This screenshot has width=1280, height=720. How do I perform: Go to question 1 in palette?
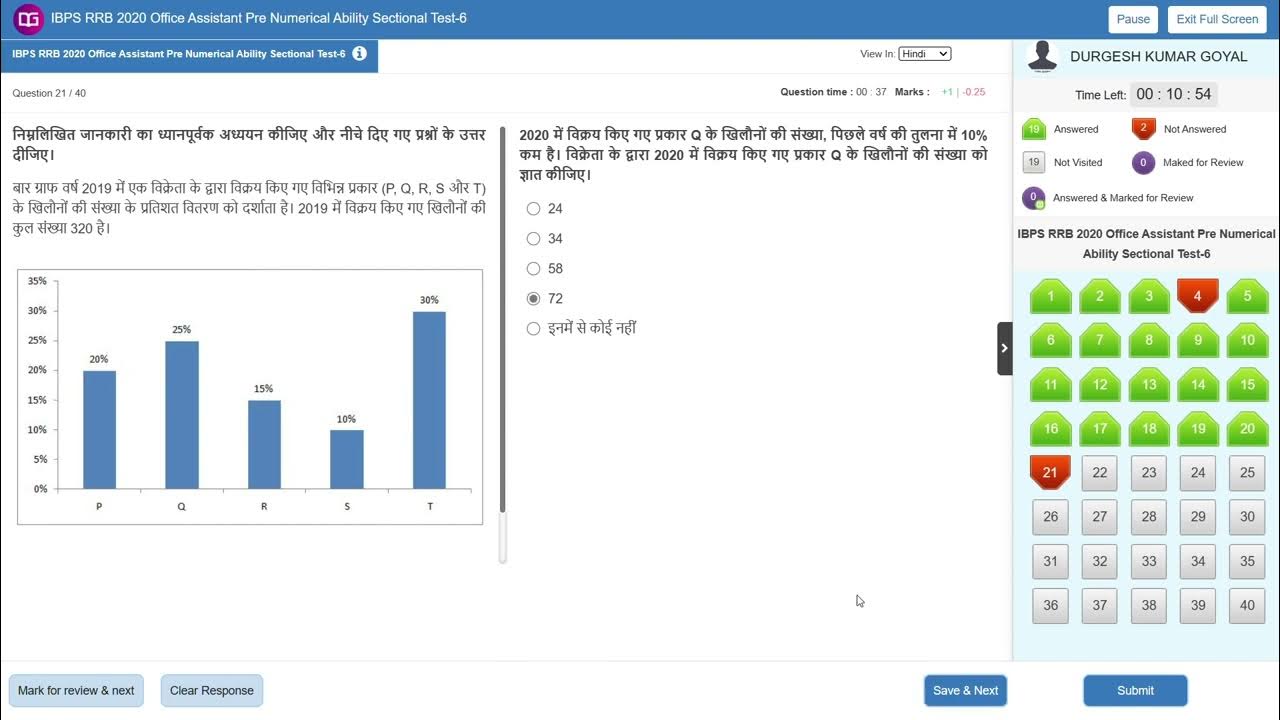point(1050,296)
